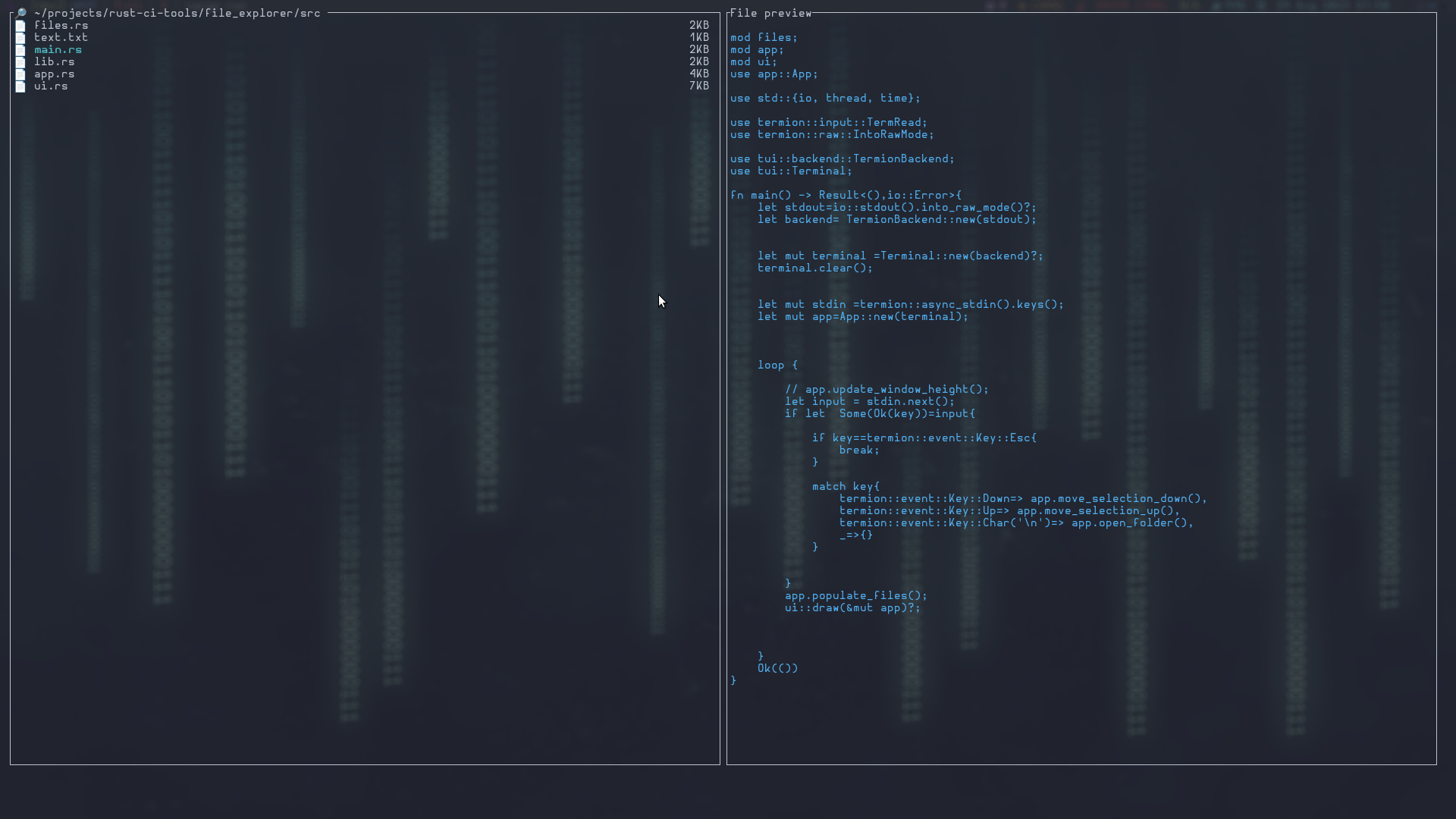
Task: Click the 'loop {' line
Action: tap(777, 365)
